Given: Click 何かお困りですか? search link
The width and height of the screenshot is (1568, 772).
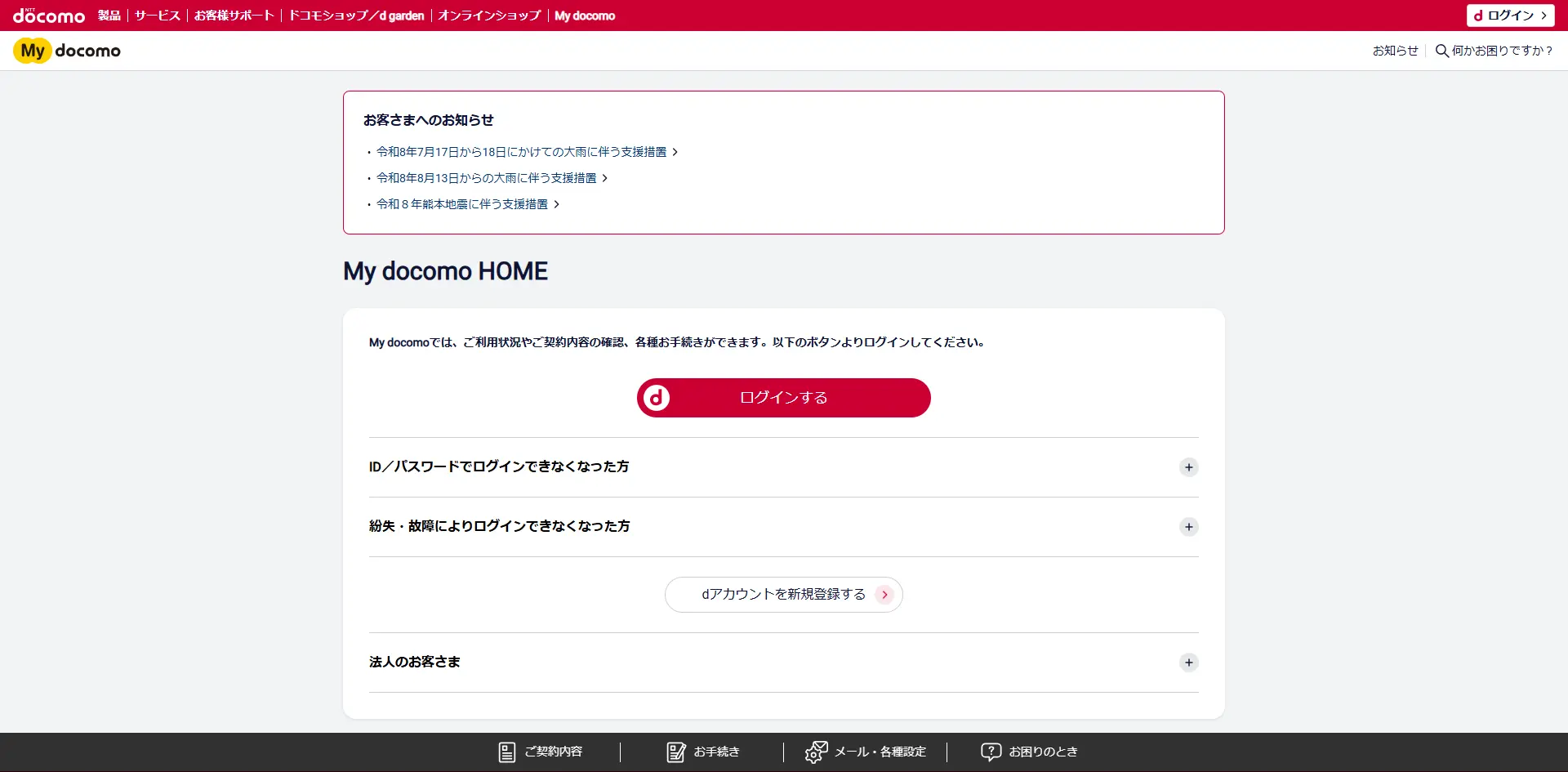Looking at the screenshot, I should click(x=1494, y=51).
